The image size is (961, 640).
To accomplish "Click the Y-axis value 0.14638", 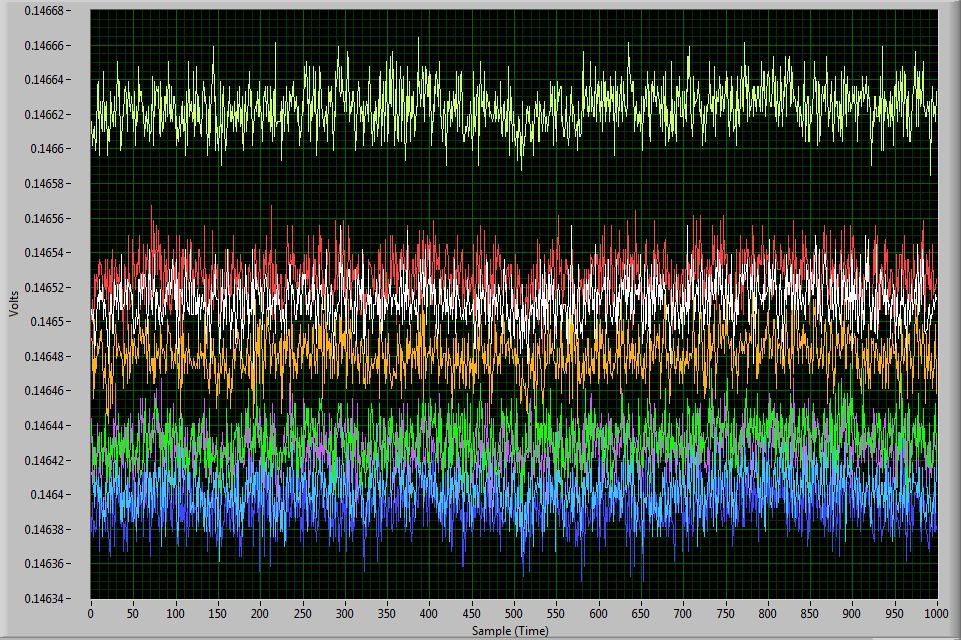I will pos(44,529).
